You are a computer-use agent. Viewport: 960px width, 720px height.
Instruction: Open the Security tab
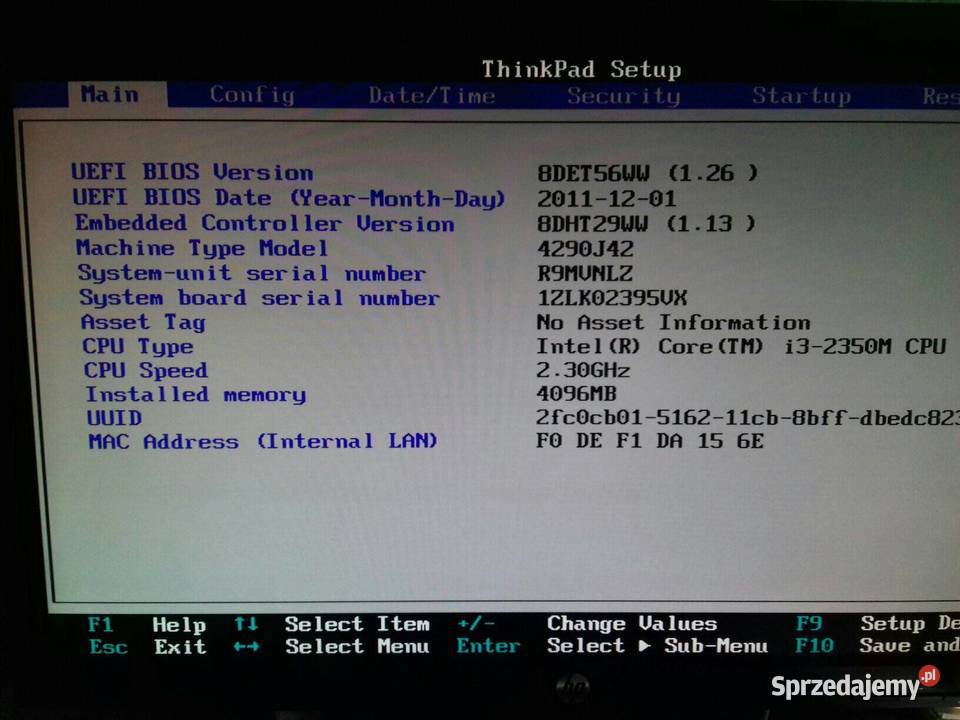pyautogui.click(x=623, y=96)
